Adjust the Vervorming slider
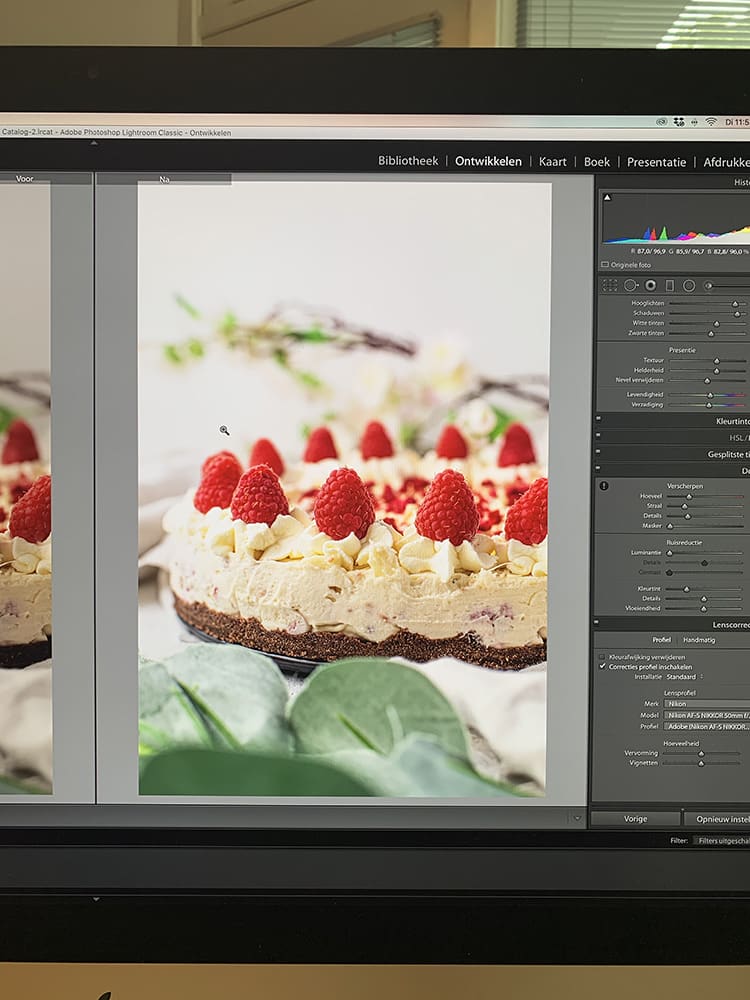 click(x=702, y=754)
